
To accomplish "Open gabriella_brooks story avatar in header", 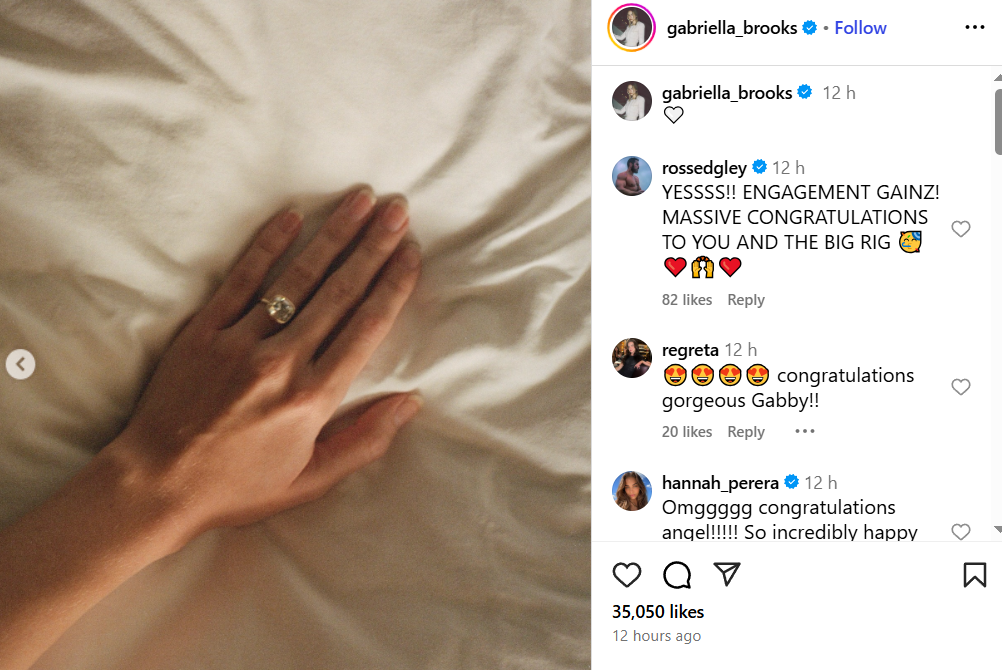I will (x=631, y=27).
